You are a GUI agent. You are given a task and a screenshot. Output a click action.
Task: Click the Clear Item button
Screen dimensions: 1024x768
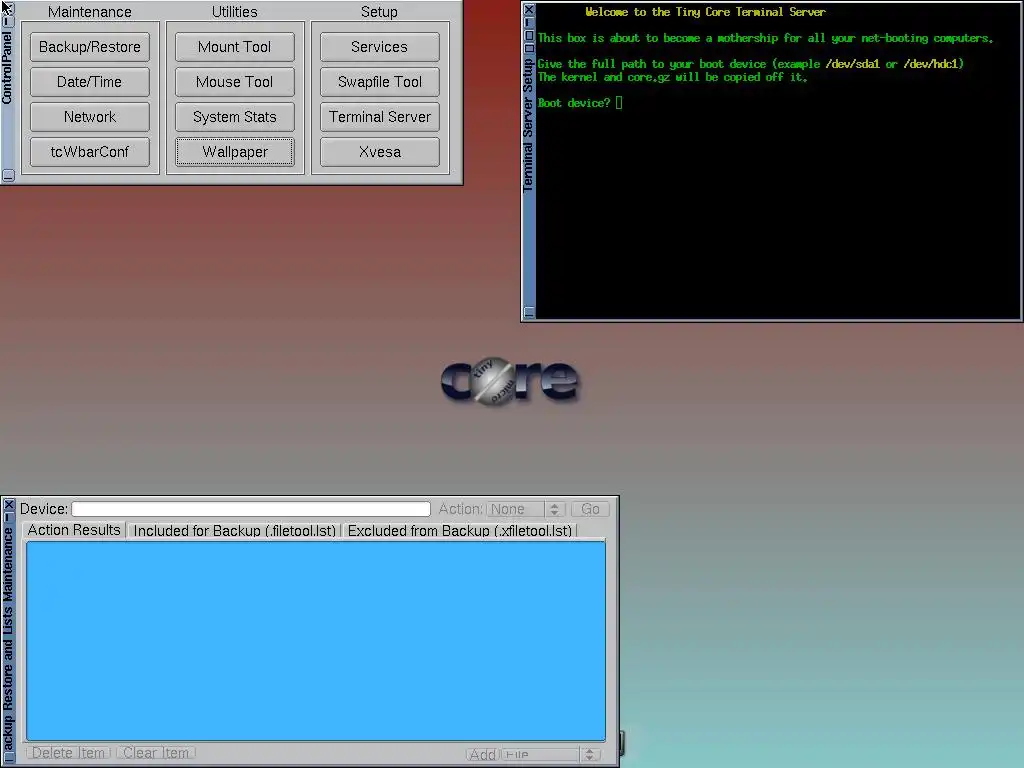(x=156, y=752)
